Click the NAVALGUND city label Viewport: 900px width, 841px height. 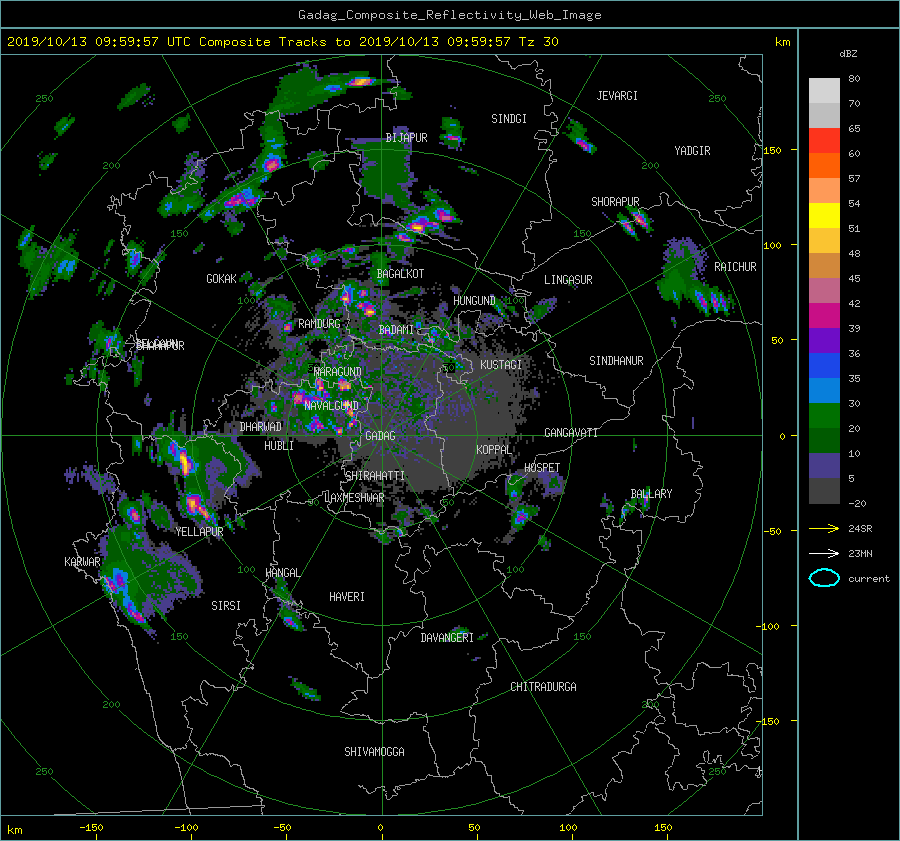pyautogui.click(x=331, y=405)
